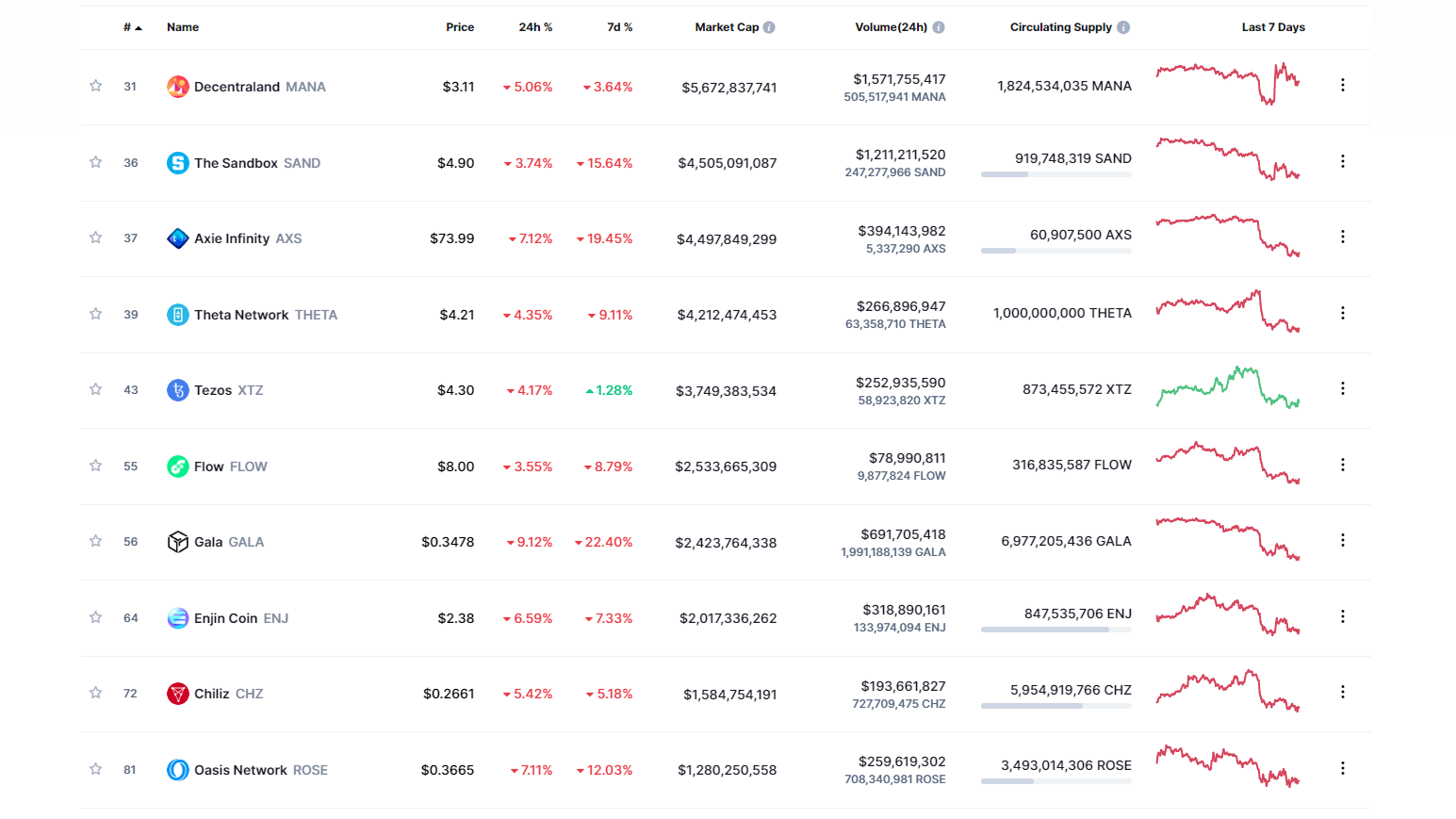The height and width of the screenshot is (819, 1456).
Task: Open Flow row options menu
Action: (x=1343, y=465)
